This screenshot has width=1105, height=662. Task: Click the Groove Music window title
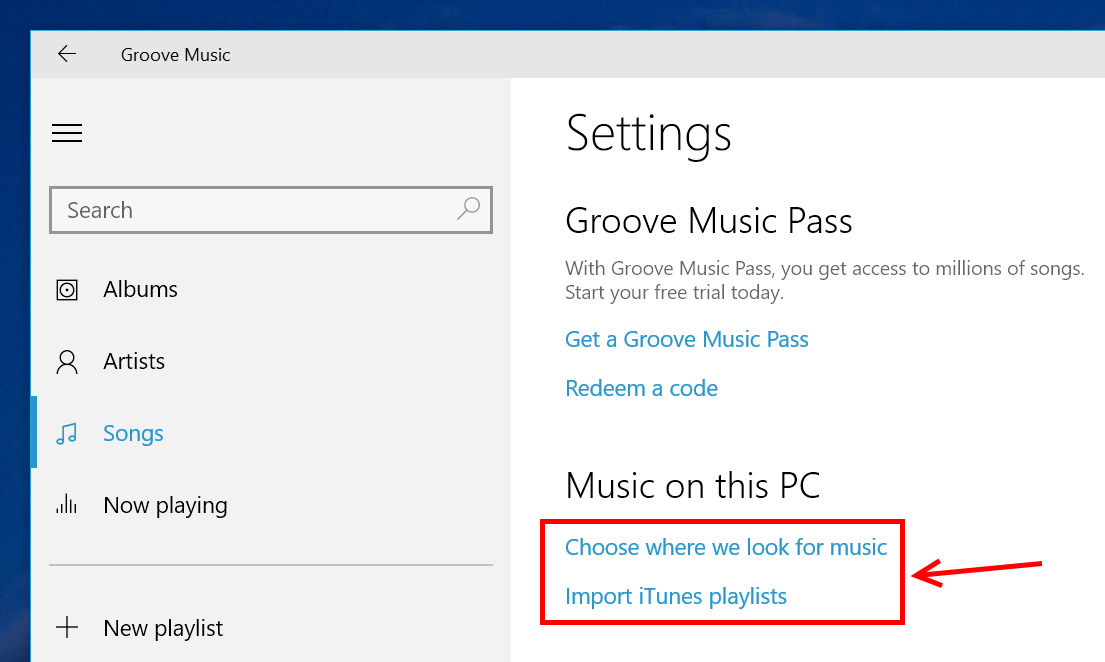click(x=175, y=55)
